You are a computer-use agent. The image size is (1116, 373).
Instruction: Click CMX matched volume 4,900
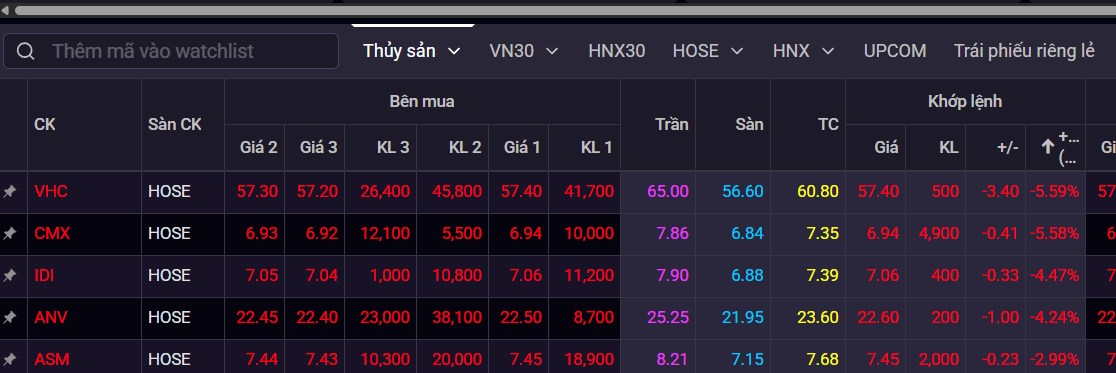pyautogui.click(x=939, y=233)
